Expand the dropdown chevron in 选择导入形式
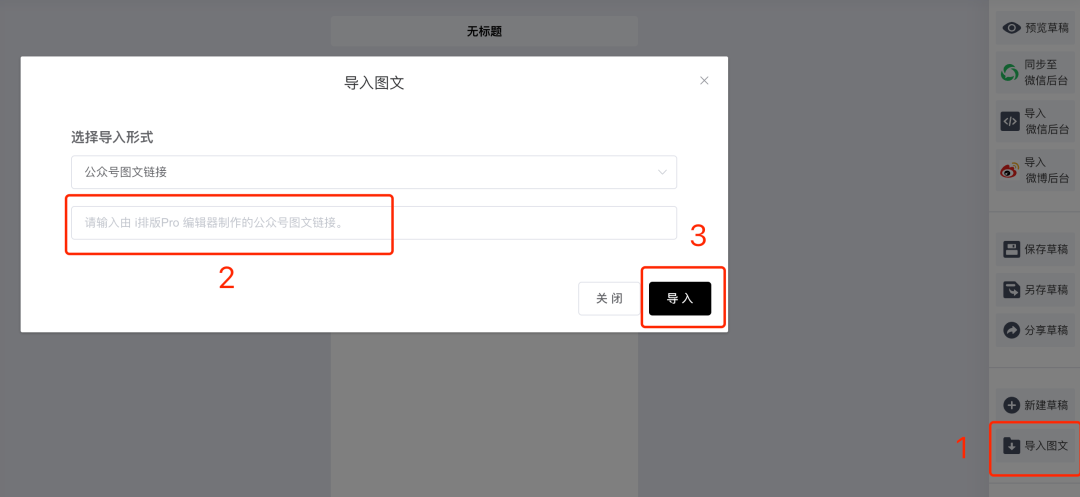 tap(662, 172)
